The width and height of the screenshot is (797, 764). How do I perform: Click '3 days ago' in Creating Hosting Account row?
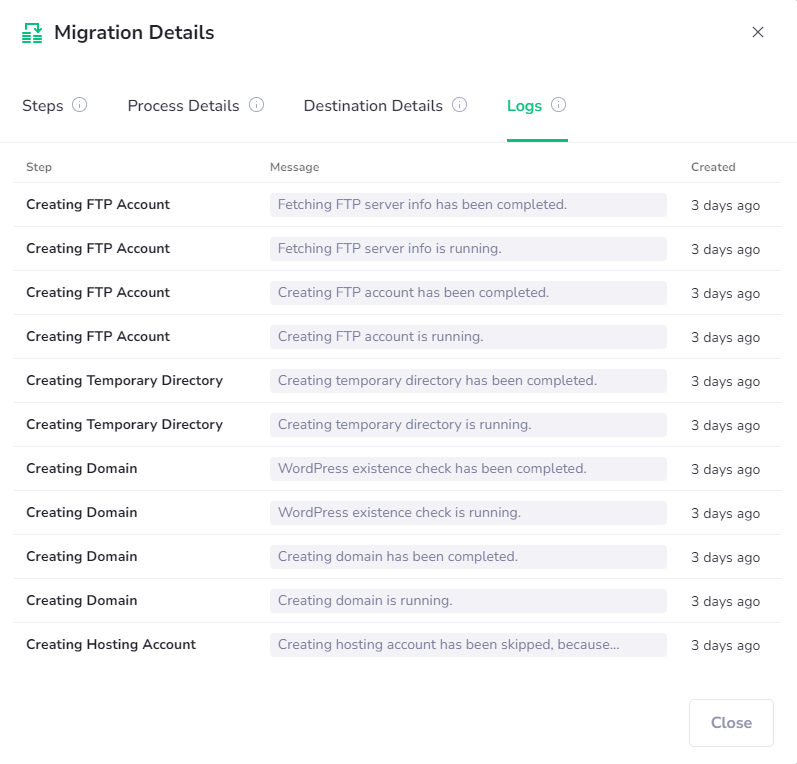(725, 646)
